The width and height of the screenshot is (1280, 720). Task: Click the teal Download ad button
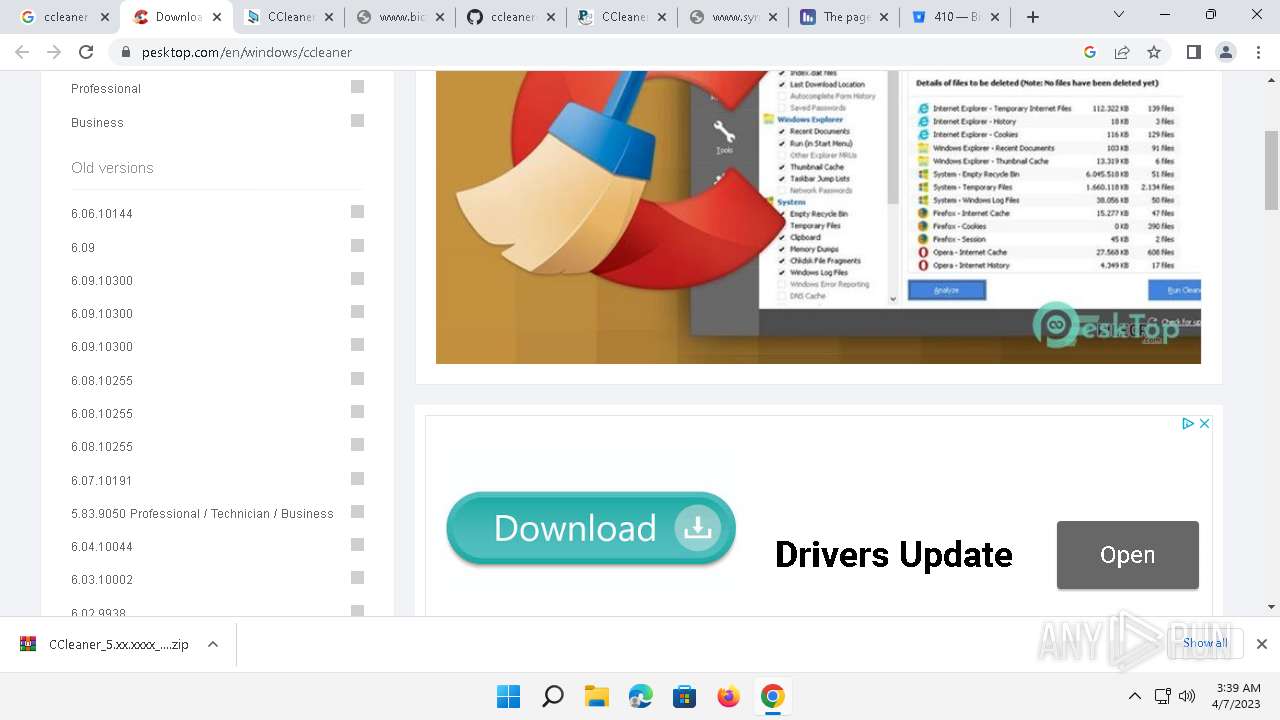(591, 529)
